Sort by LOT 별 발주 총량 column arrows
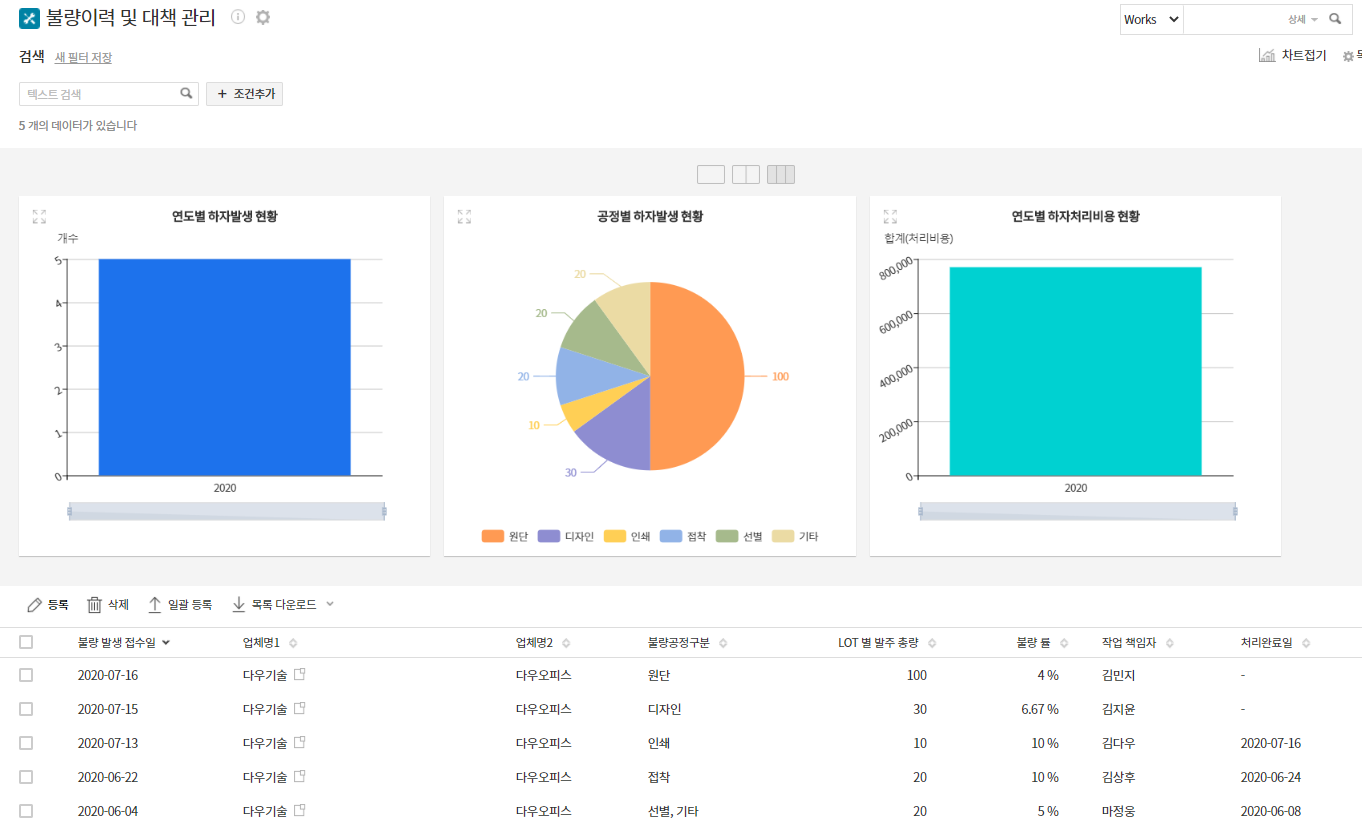The image size is (1362, 840). coord(932,643)
